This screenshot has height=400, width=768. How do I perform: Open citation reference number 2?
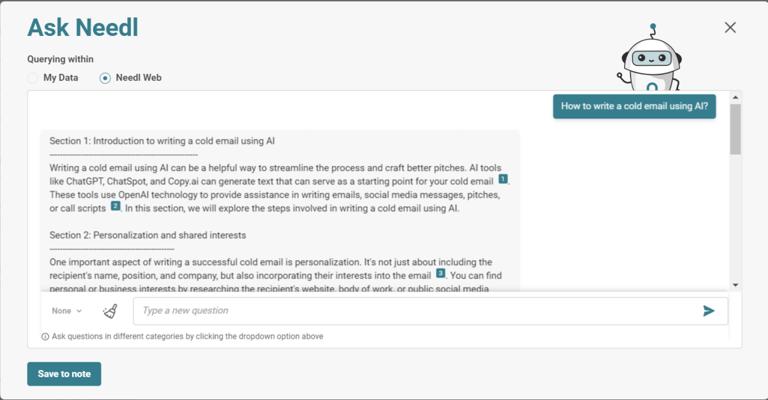point(115,206)
